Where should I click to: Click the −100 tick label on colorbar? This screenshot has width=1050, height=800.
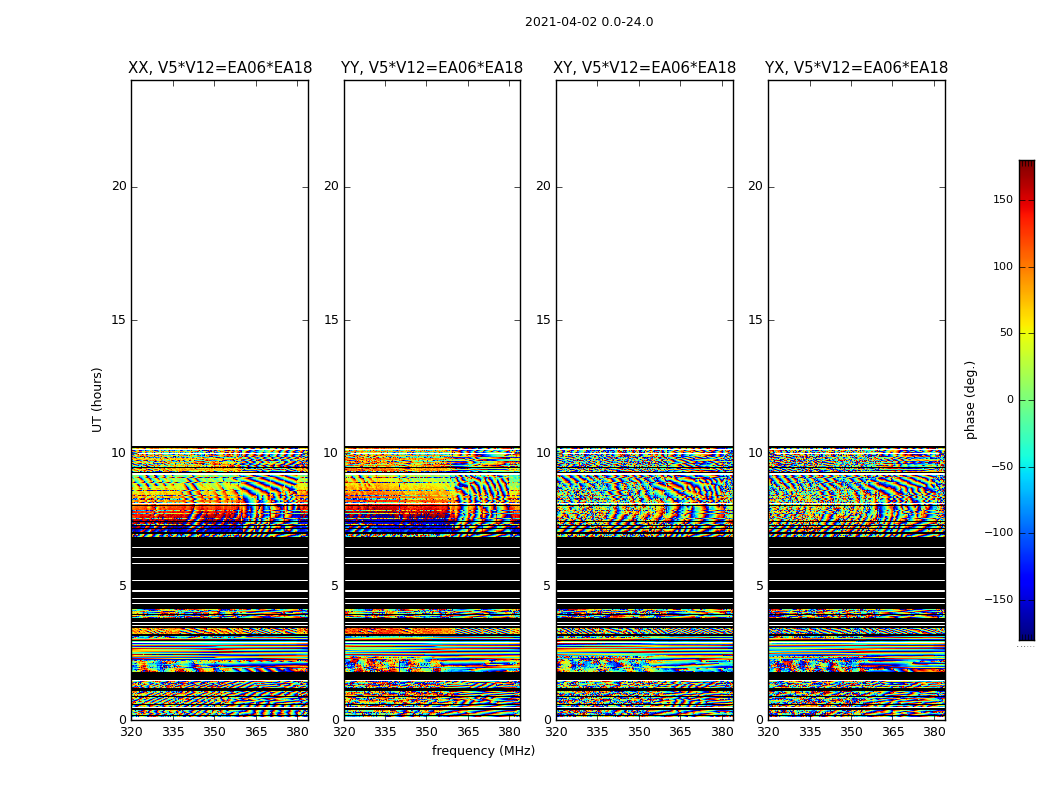click(998, 532)
